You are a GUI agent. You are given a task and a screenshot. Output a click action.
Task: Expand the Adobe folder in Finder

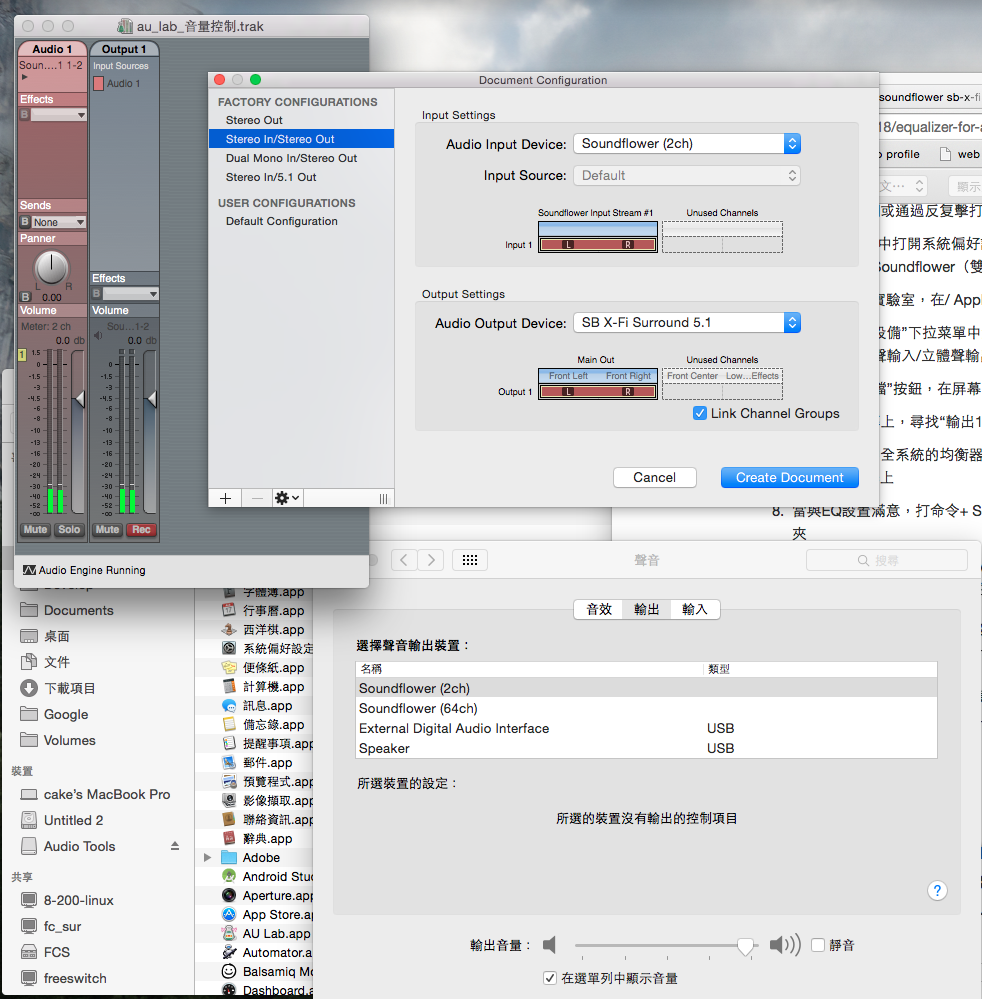[207, 858]
